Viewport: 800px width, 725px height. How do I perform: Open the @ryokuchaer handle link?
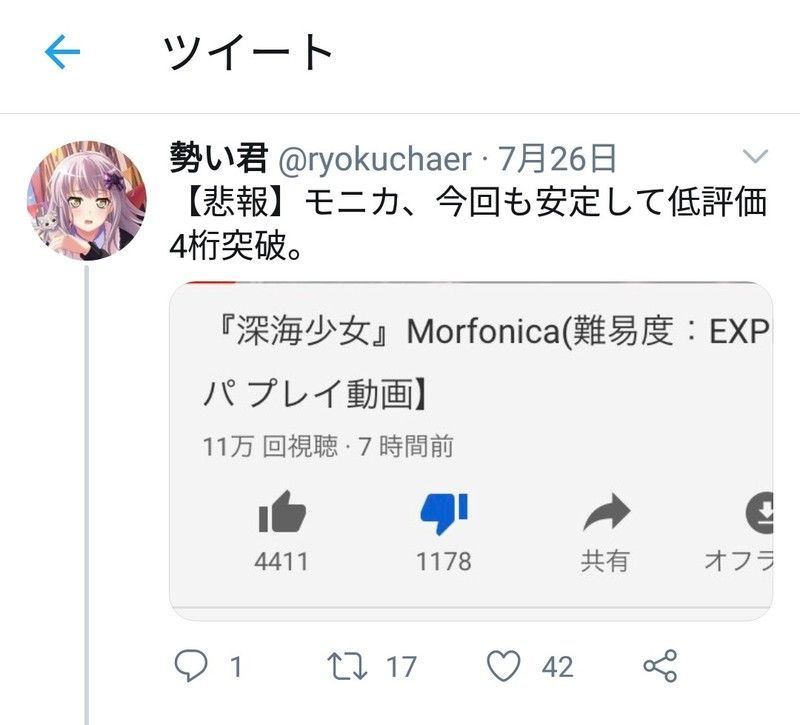[x=375, y=159]
